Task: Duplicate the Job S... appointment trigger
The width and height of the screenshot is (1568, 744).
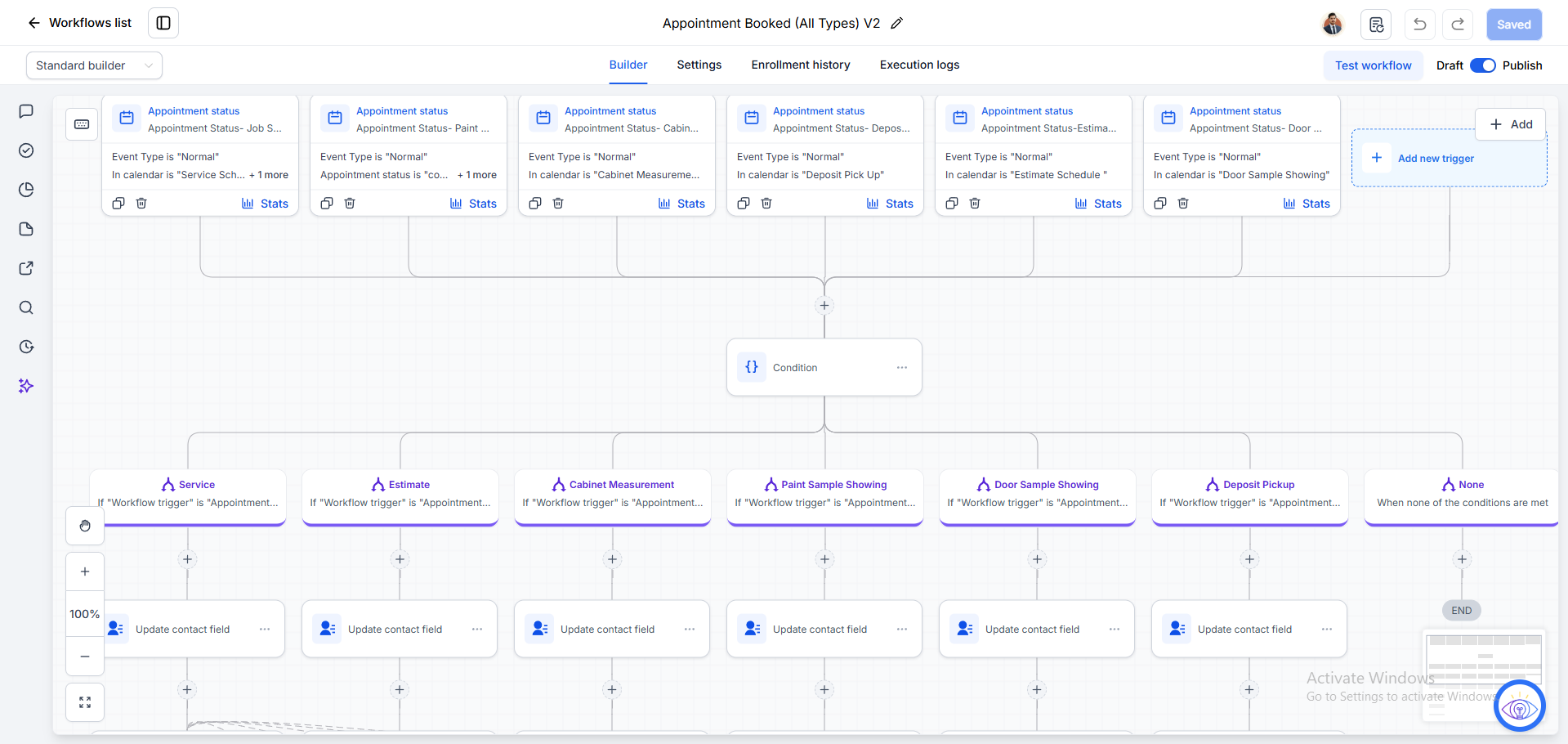Action: coord(118,203)
